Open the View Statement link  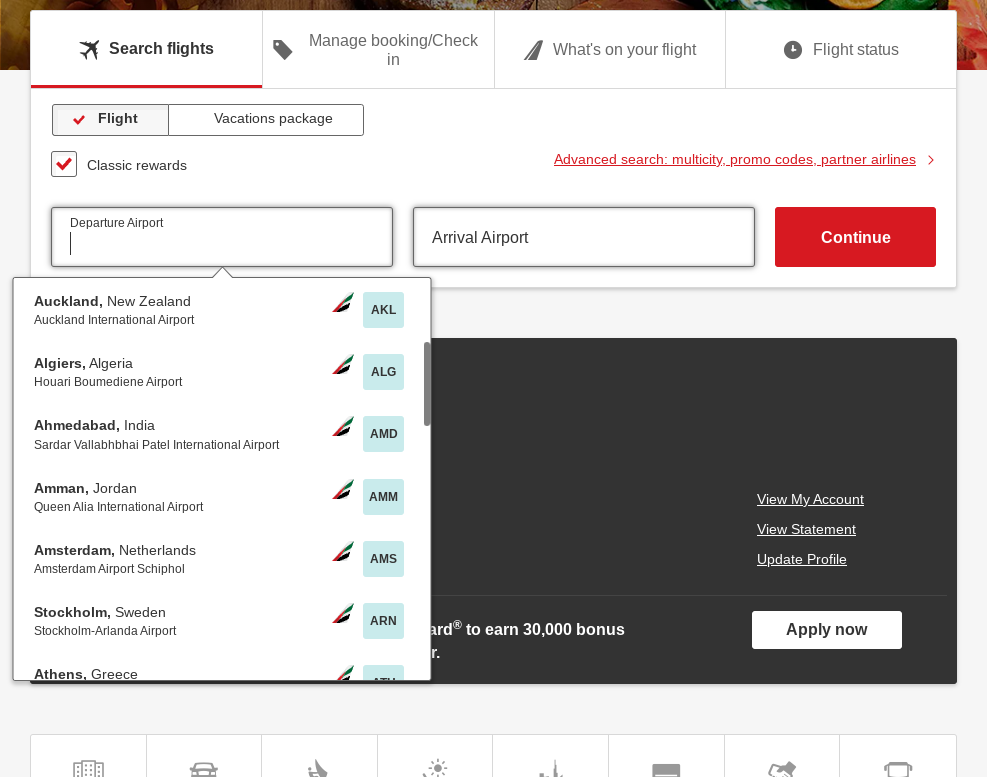(x=806, y=530)
